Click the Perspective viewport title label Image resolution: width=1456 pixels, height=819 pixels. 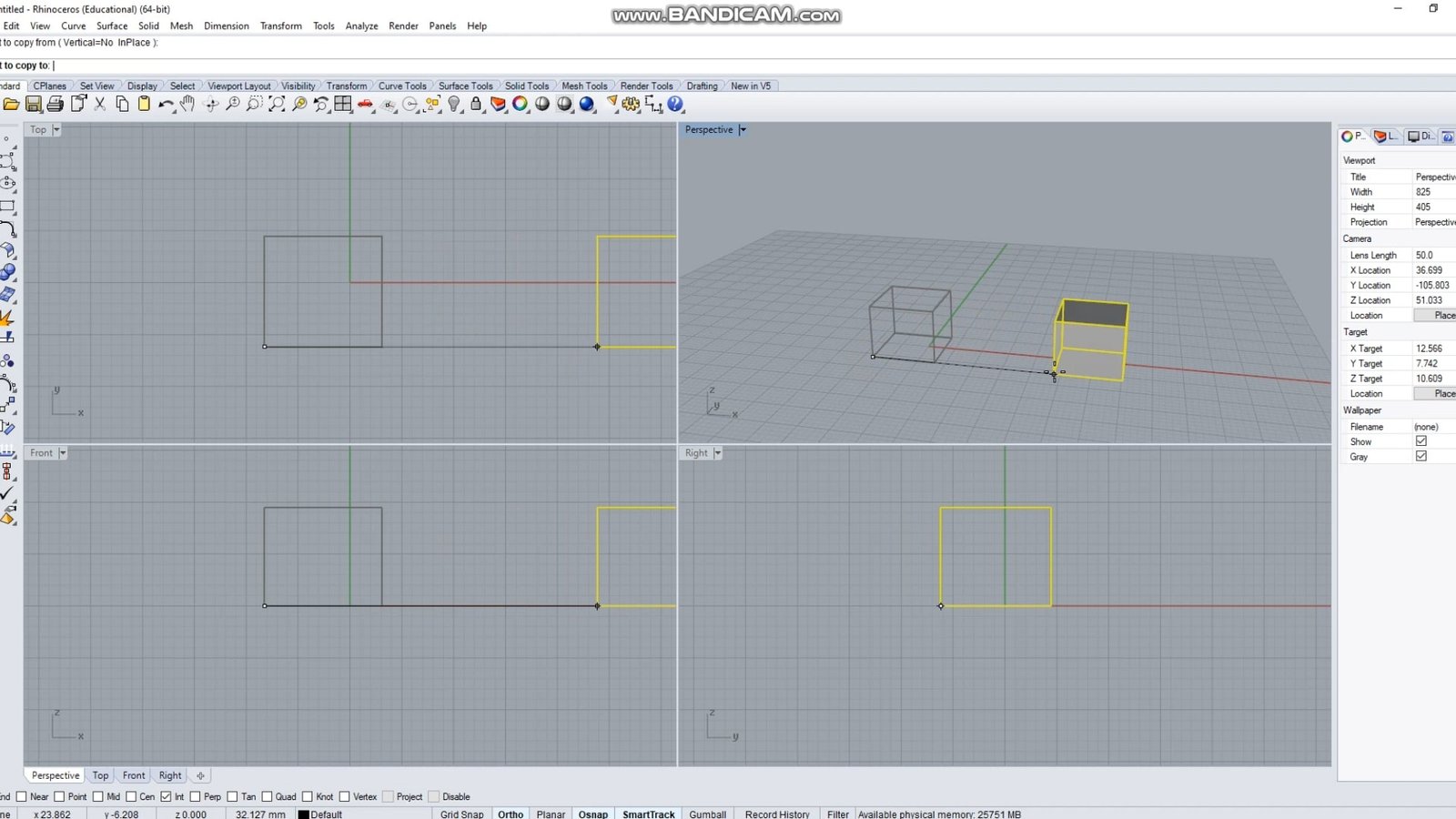(709, 130)
